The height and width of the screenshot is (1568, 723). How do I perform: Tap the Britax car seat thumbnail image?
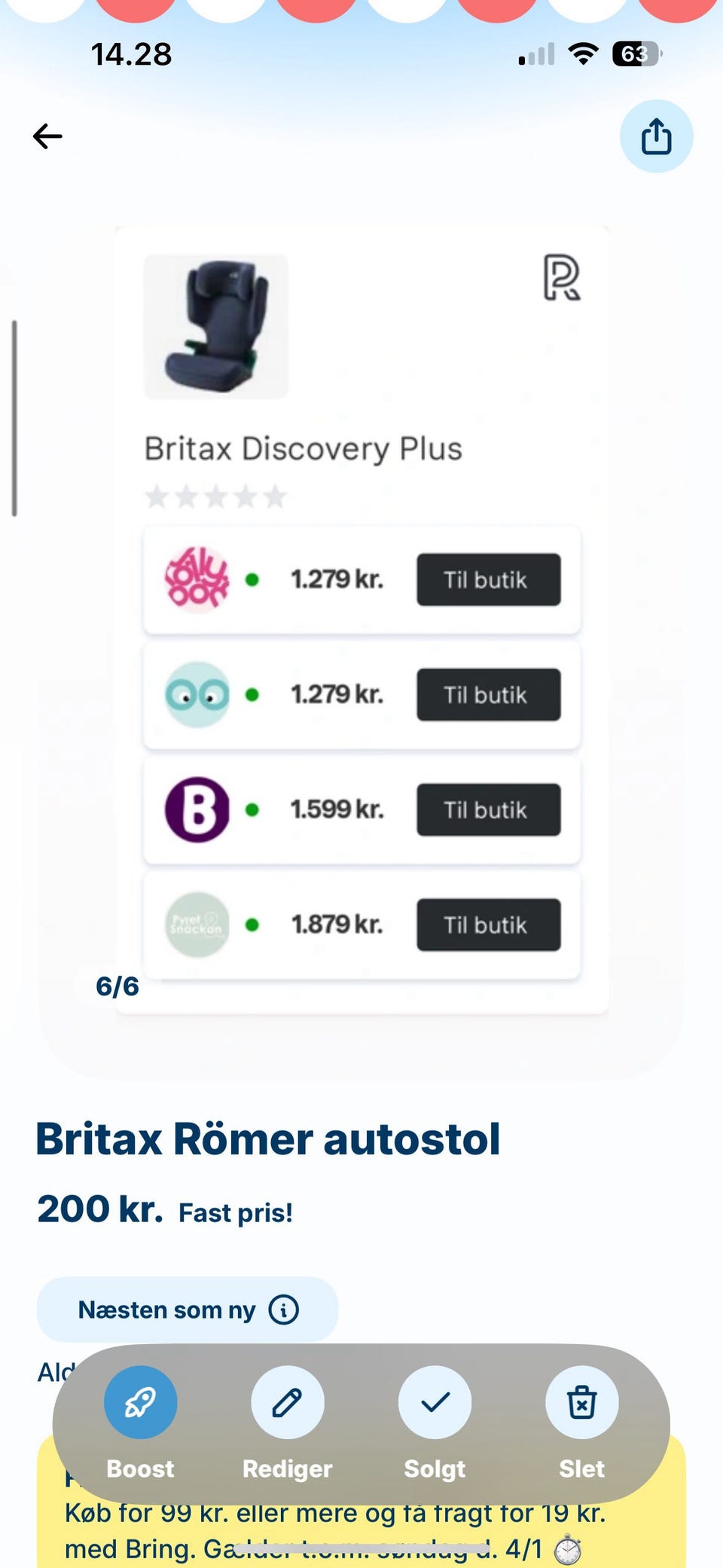[x=216, y=327]
